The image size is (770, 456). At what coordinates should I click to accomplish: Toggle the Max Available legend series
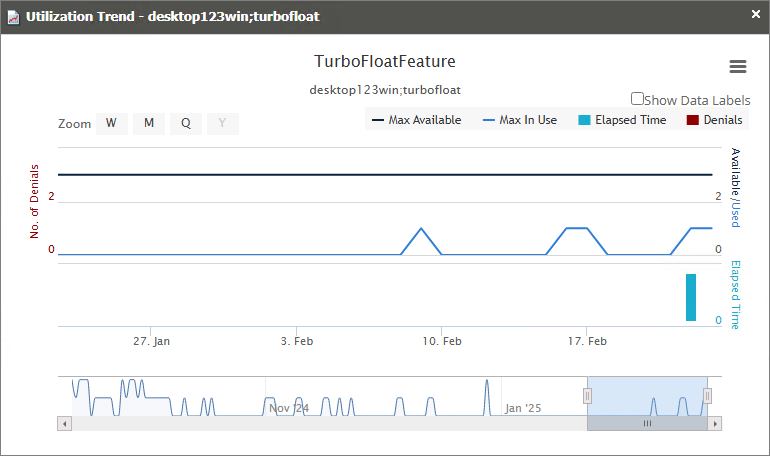pyautogui.click(x=416, y=120)
